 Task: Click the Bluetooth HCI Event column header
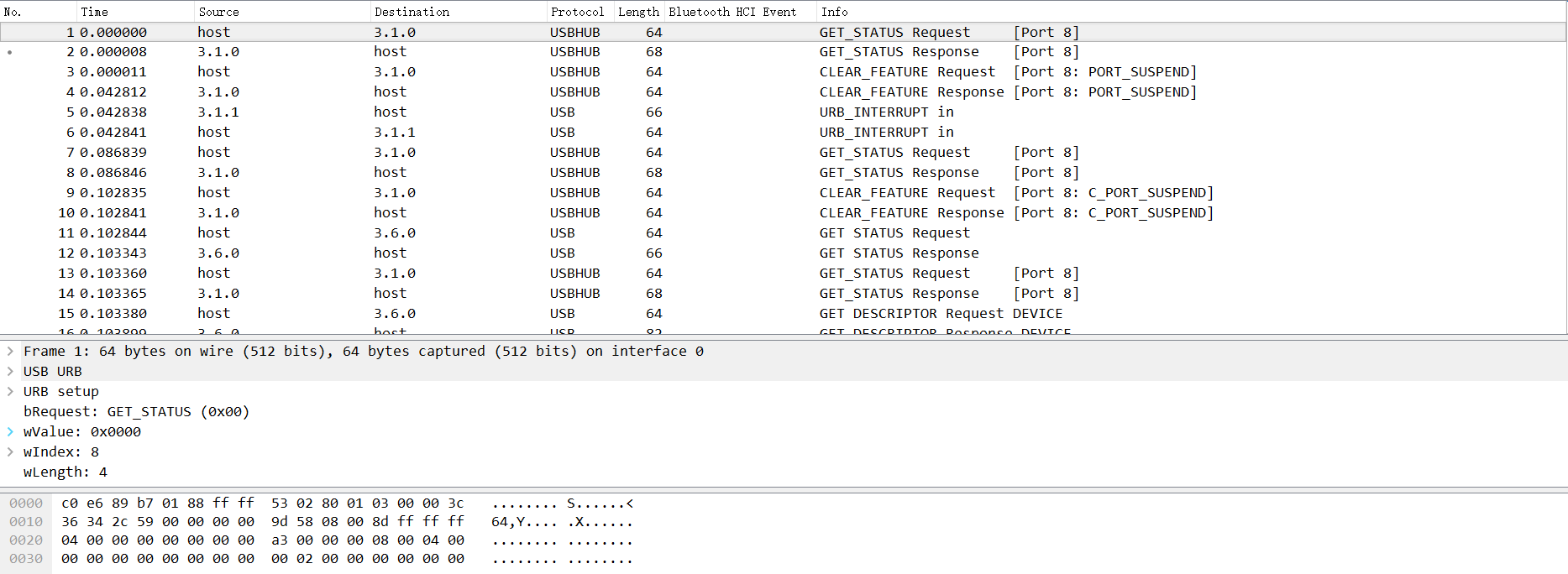pos(732,12)
